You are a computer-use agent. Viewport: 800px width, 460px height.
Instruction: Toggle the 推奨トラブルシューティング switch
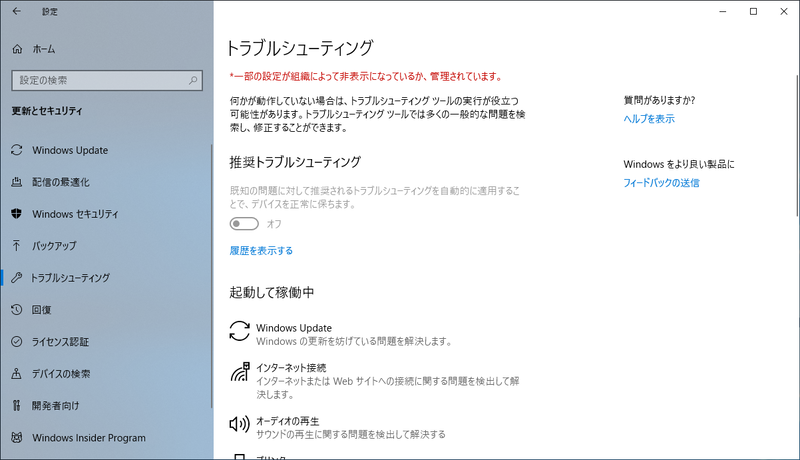tap(244, 224)
